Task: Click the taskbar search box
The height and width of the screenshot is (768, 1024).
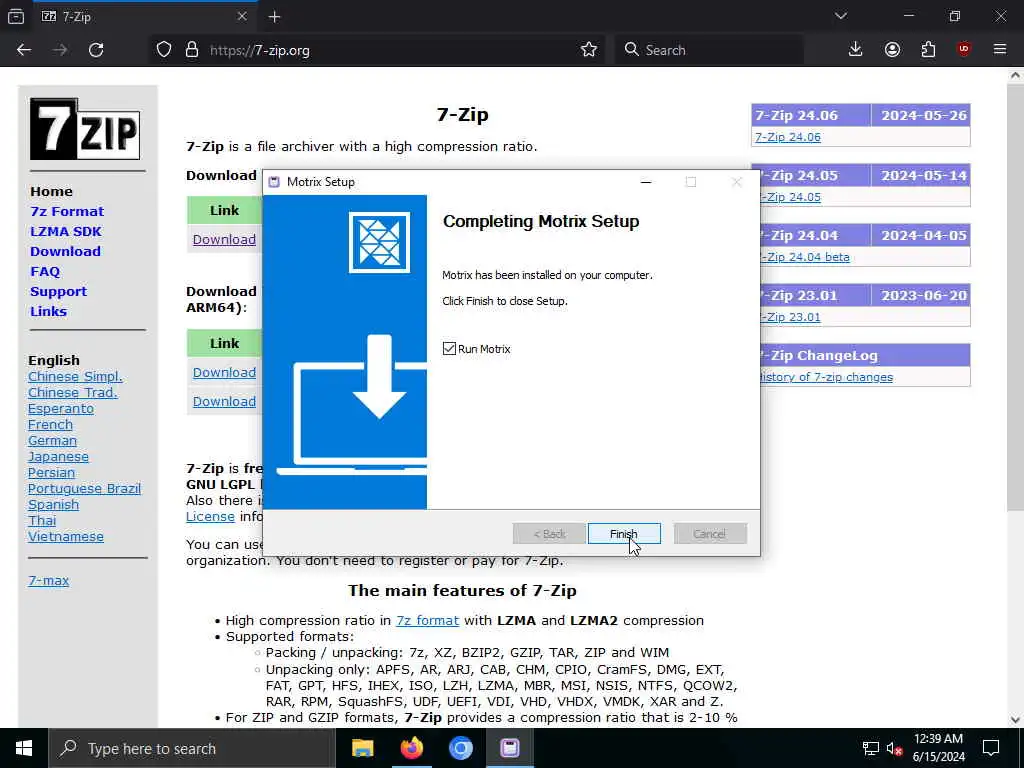Action: [192, 748]
